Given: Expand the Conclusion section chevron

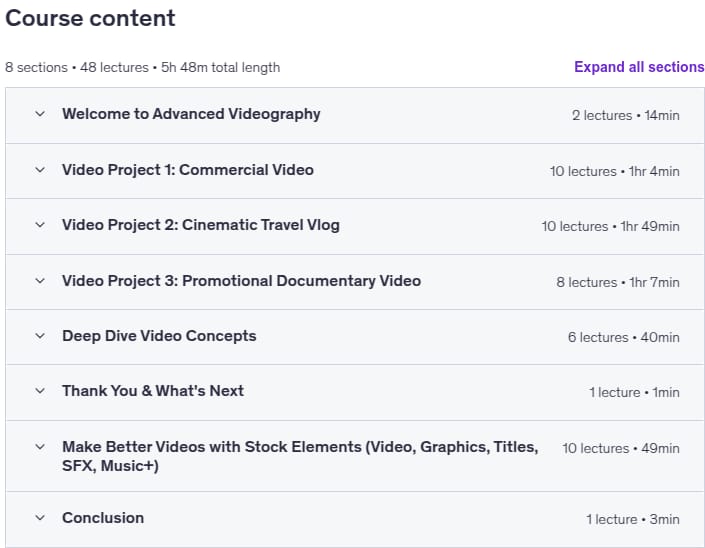Looking at the screenshot, I should point(40,518).
